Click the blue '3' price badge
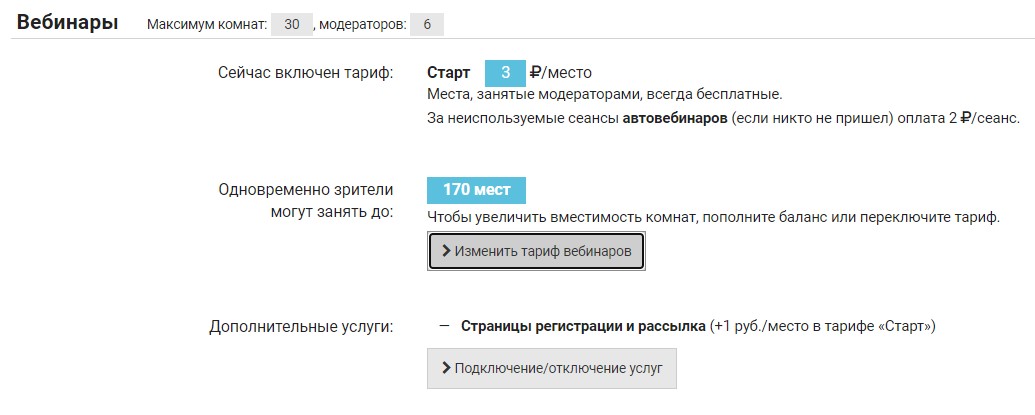Screen dimensions: 1035x415 tap(506, 72)
